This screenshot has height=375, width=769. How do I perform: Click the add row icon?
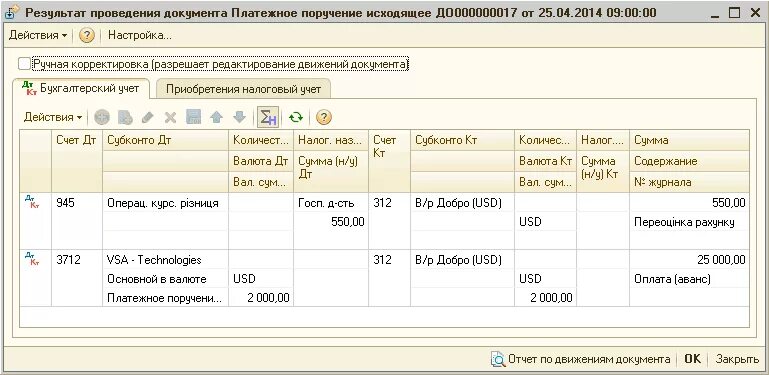click(x=102, y=117)
